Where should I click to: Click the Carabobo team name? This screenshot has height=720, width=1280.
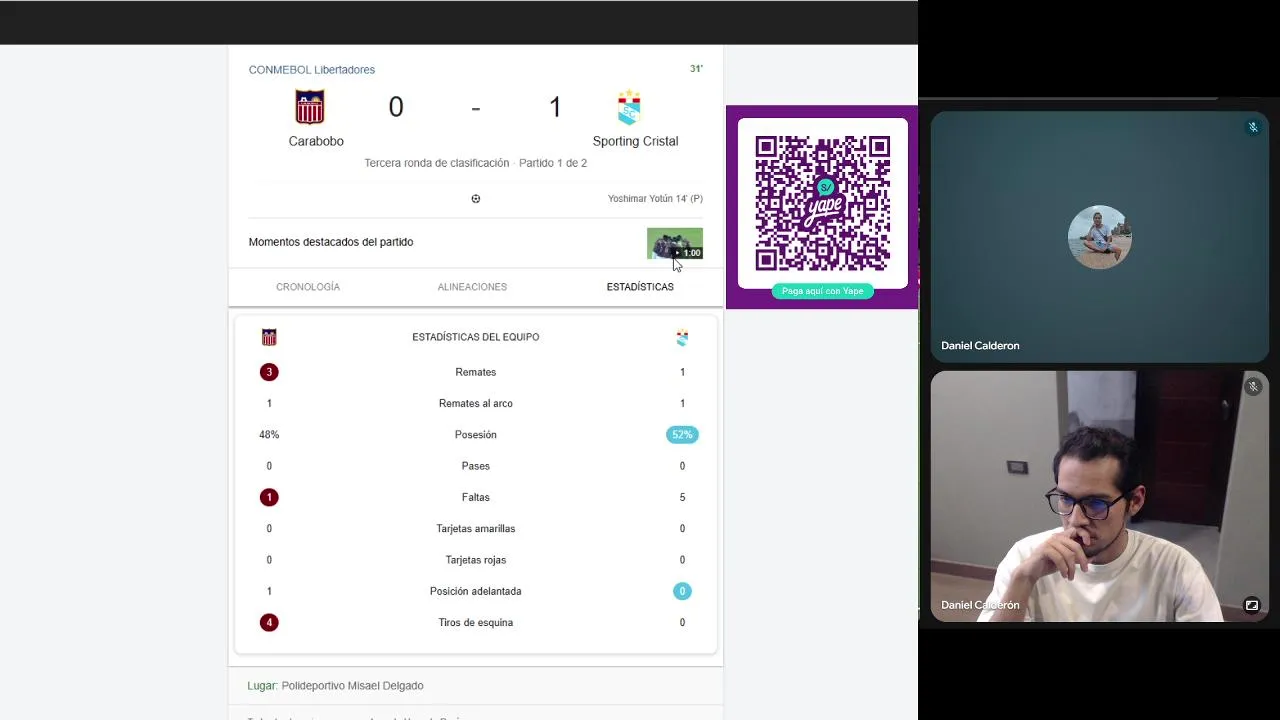pyautogui.click(x=316, y=141)
